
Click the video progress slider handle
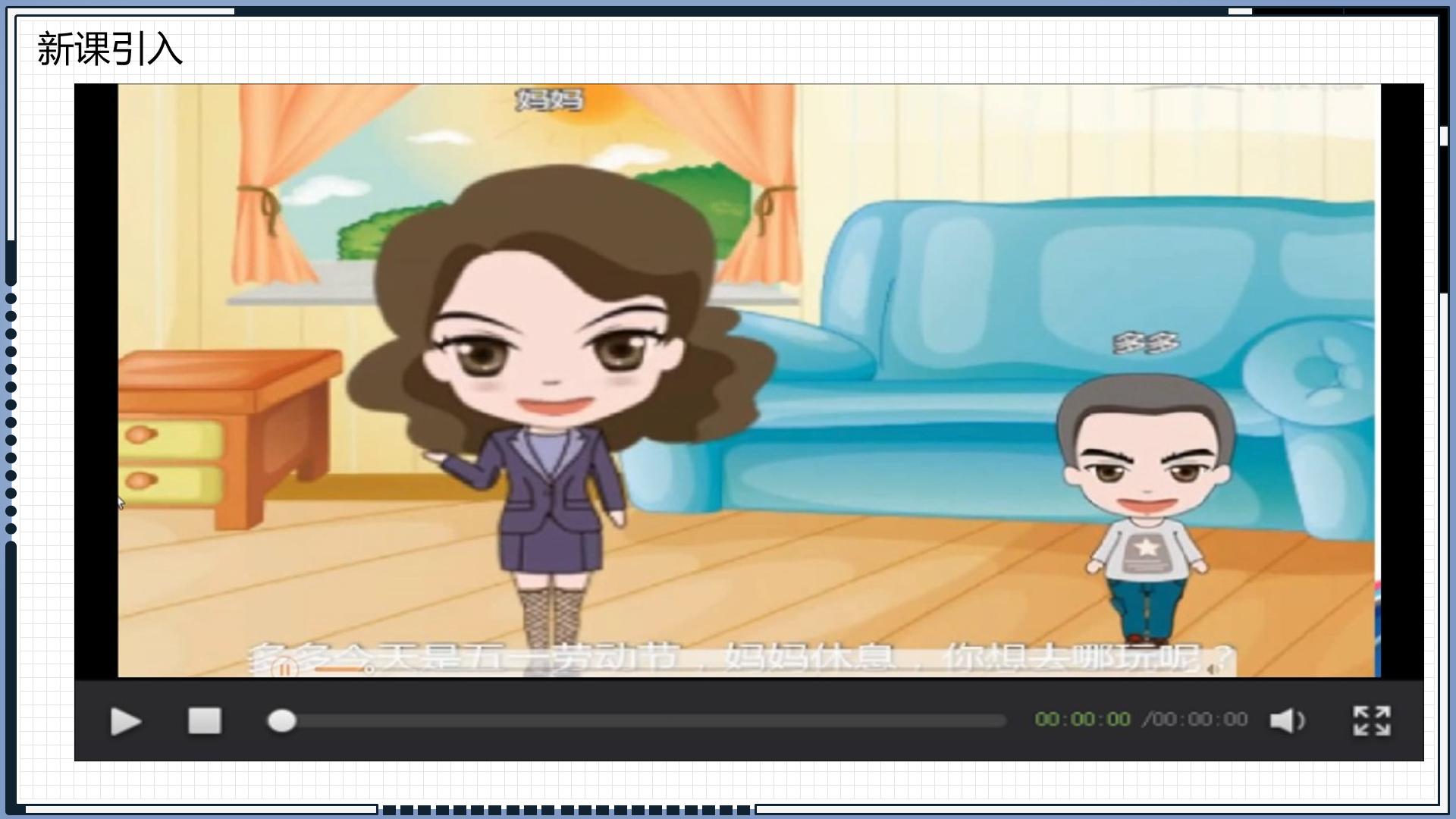coord(282,720)
